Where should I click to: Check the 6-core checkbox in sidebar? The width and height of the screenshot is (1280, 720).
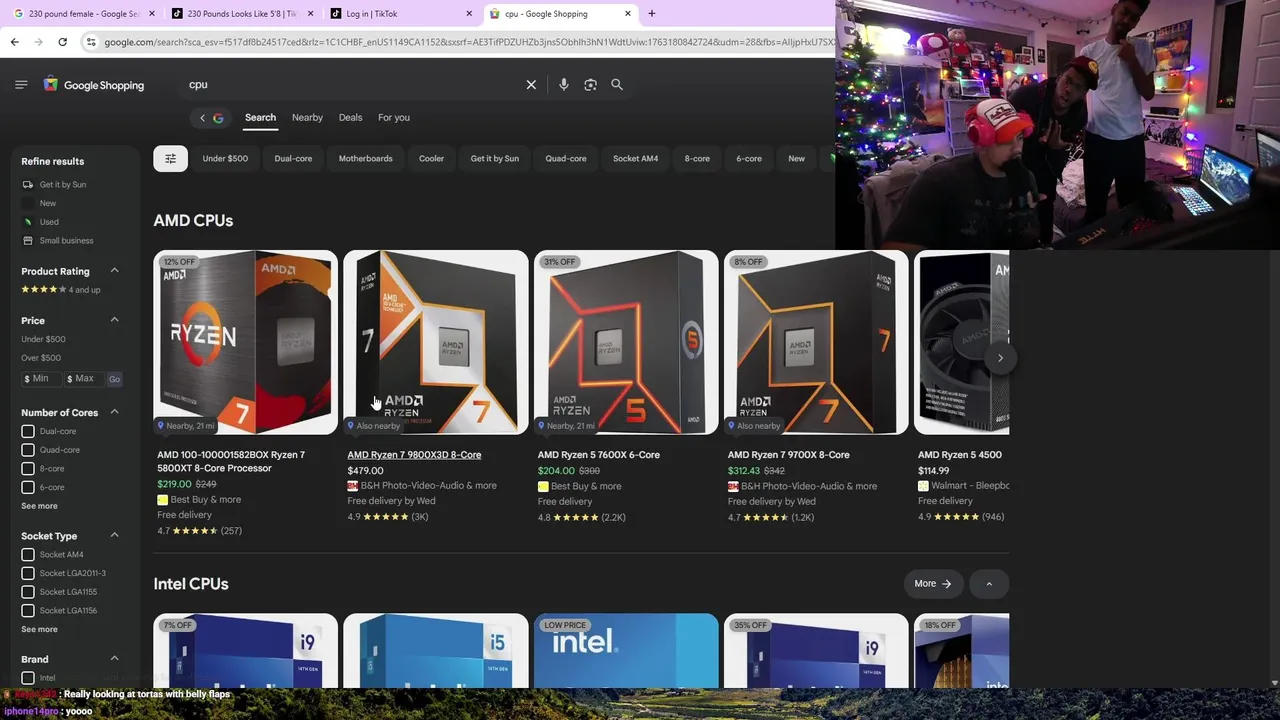coord(28,487)
